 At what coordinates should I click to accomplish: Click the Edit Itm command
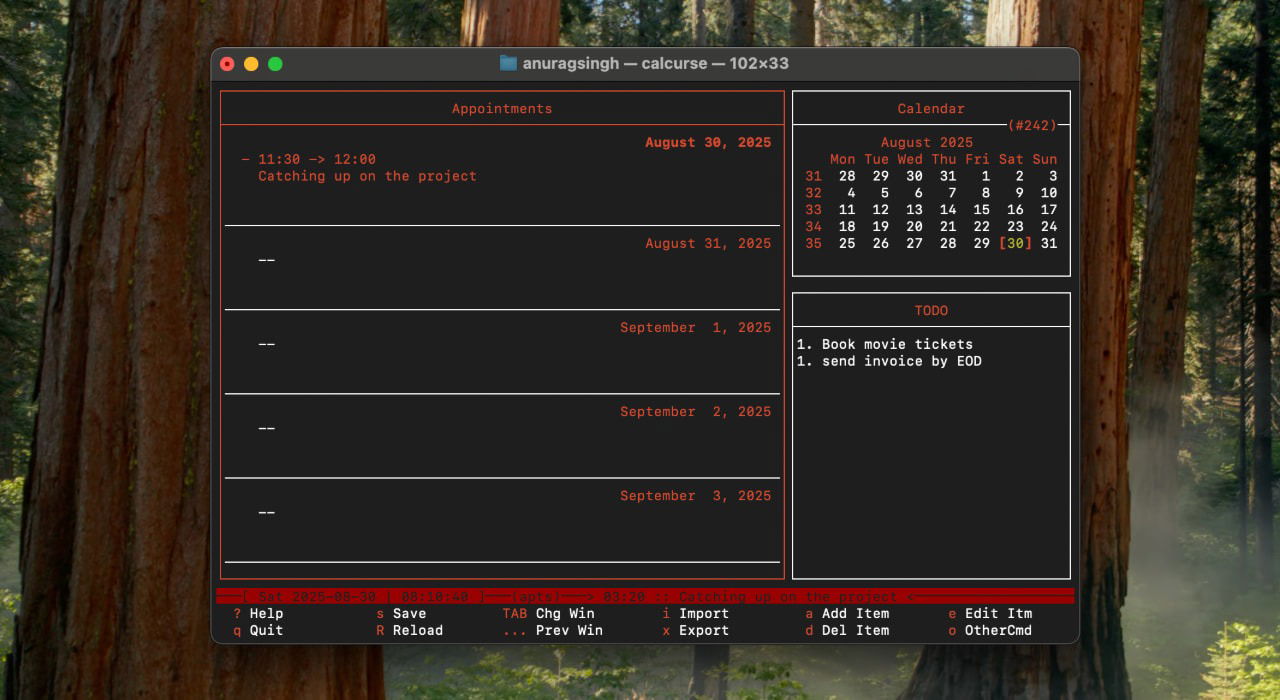[998, 614]
